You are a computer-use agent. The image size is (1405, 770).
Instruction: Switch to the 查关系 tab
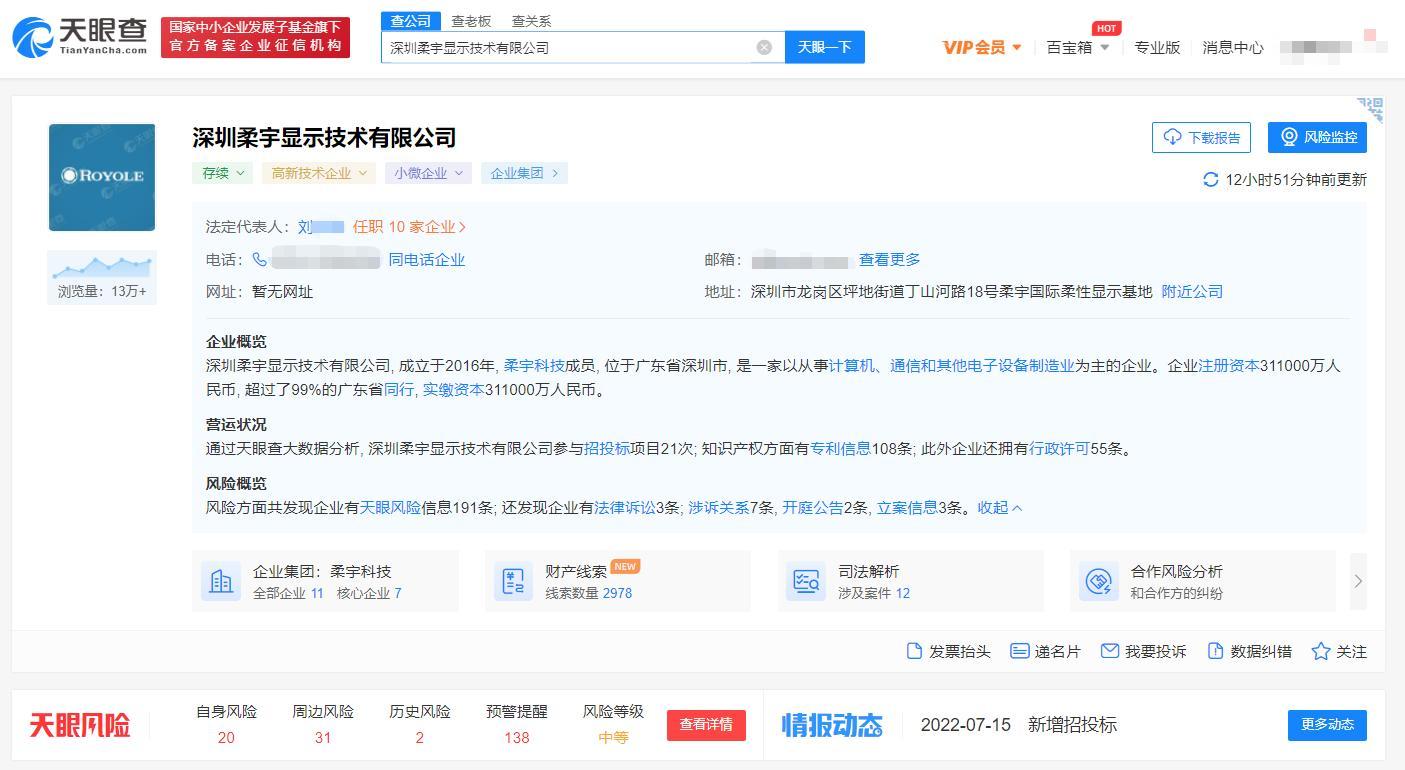531,21
